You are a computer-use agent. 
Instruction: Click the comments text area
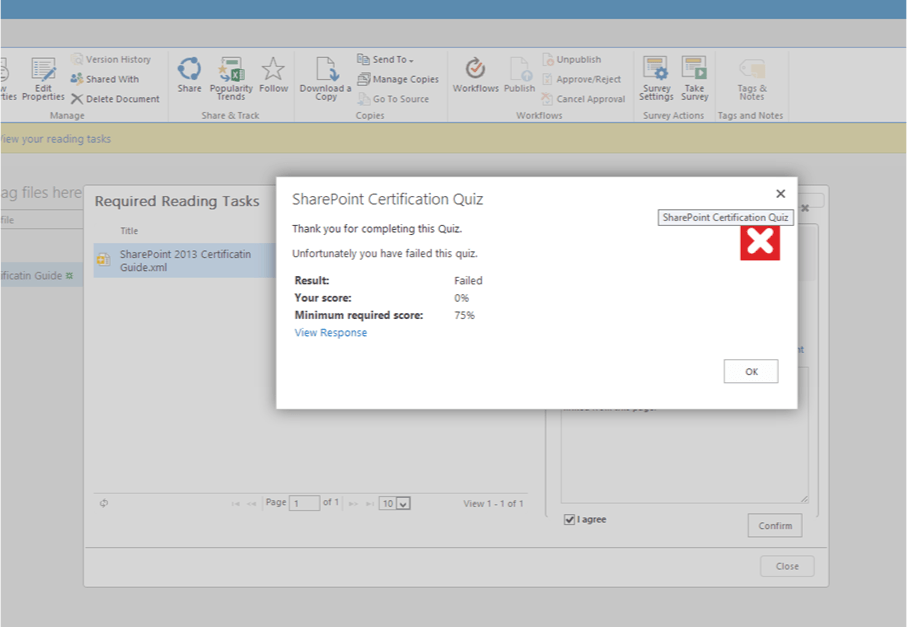click(684, 454)
